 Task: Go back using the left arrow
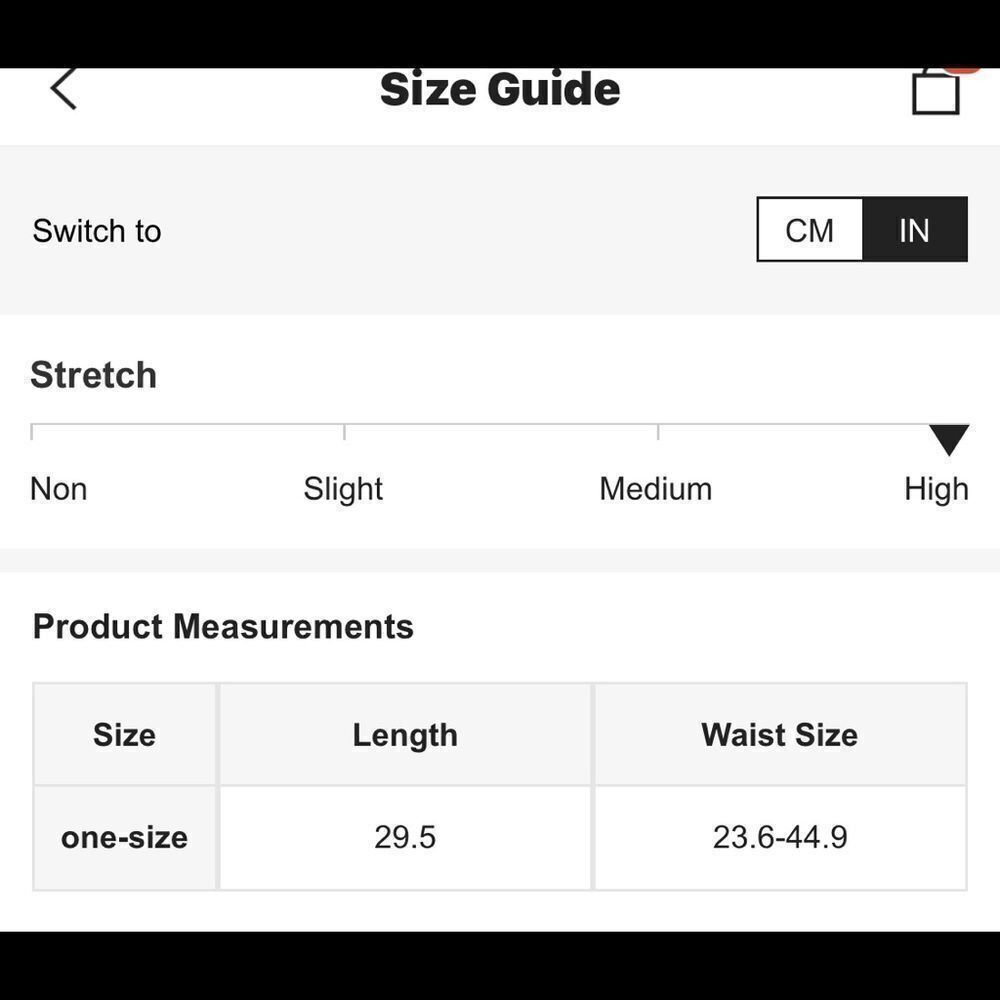pyautogui.click(x=63, y=89)
